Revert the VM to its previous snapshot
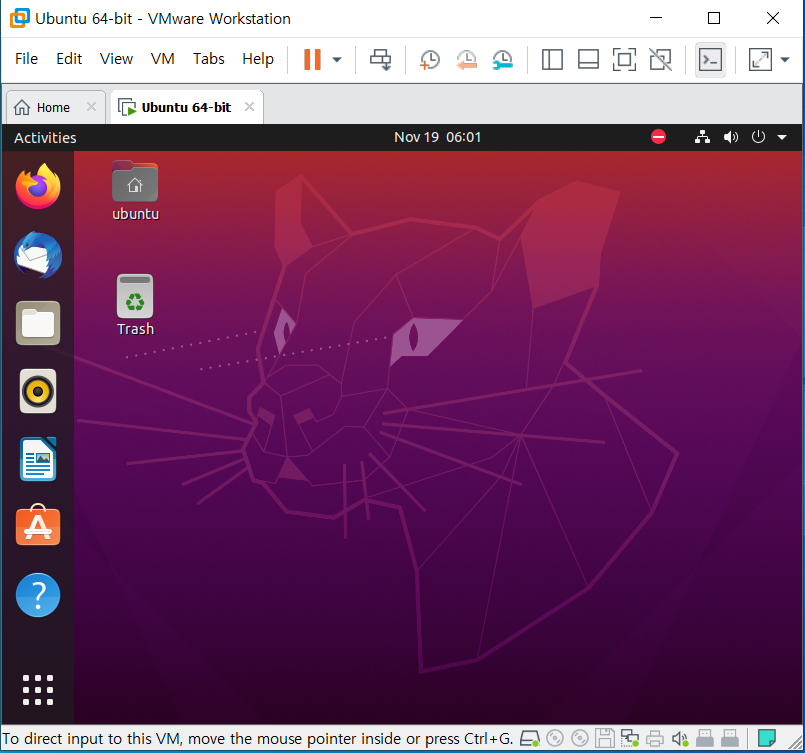805x753 pixels. 466,60
